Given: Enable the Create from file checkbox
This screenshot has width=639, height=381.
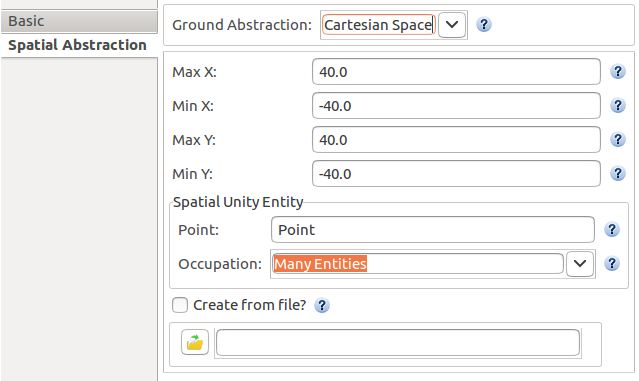Looking at the screenshot, I should (x=180, y=305).
